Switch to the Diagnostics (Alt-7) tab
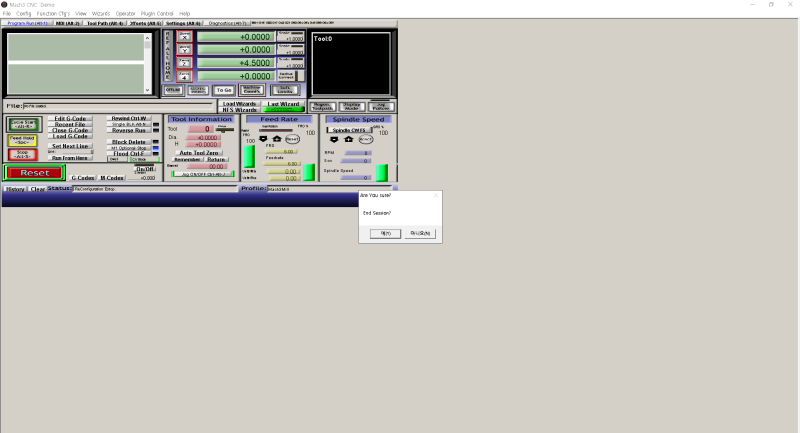 (x=228, y=23)
